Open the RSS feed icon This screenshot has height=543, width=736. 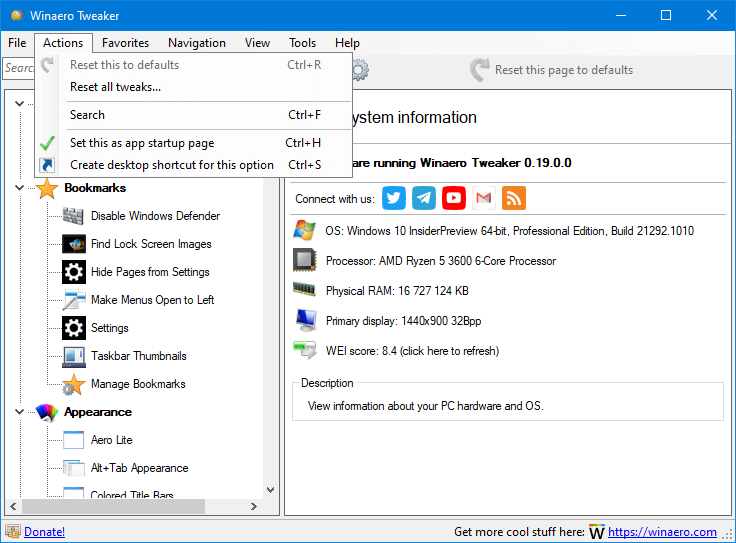(514, 198)
